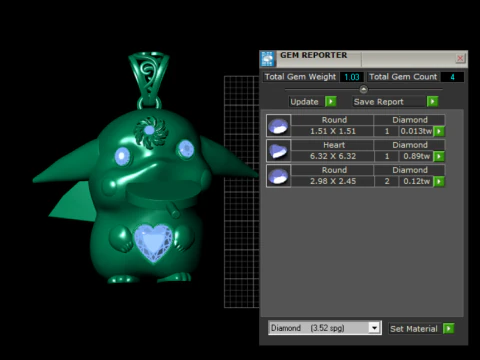480x360 pixels.
Task: Click the green arrow on the 0.013tw row
Action: pos(439,131)
